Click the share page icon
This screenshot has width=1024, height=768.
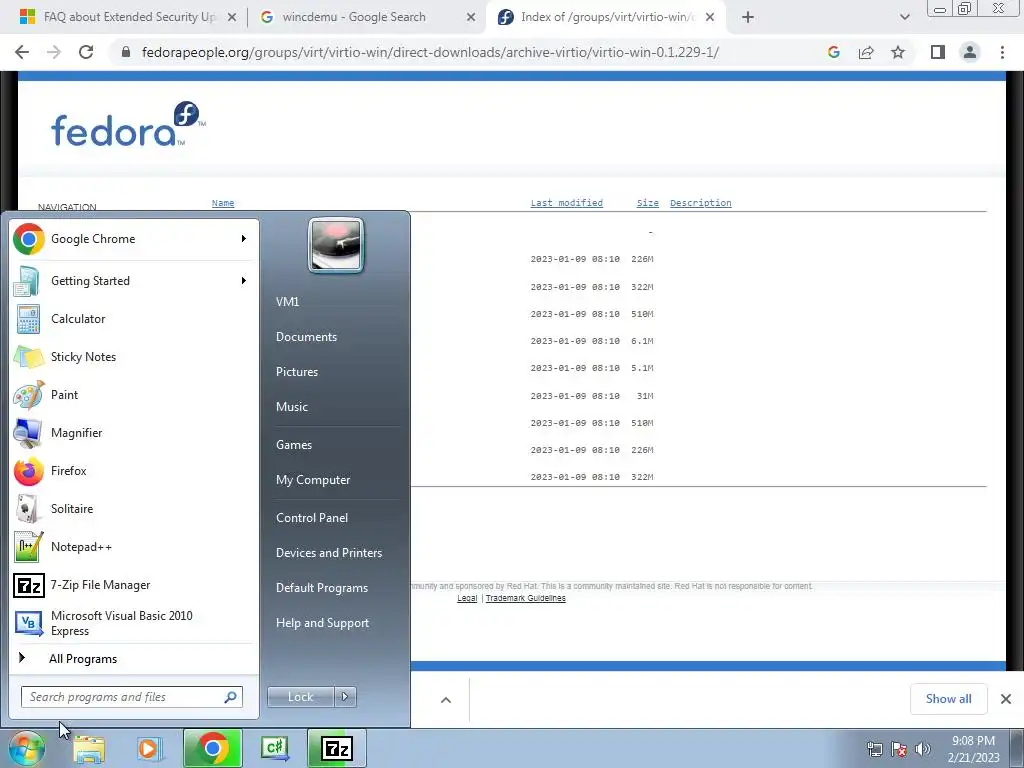[866, 52]
